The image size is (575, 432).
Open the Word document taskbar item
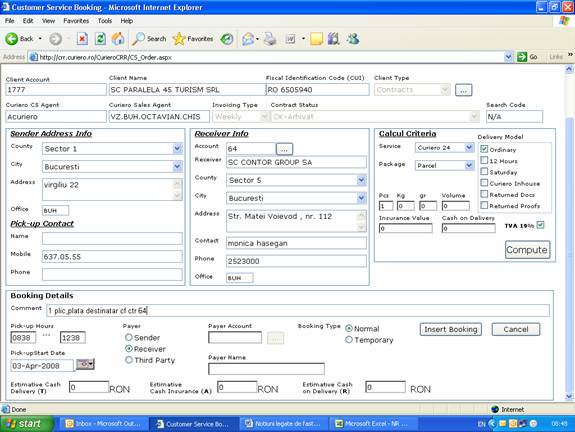(x=283, y=424)
